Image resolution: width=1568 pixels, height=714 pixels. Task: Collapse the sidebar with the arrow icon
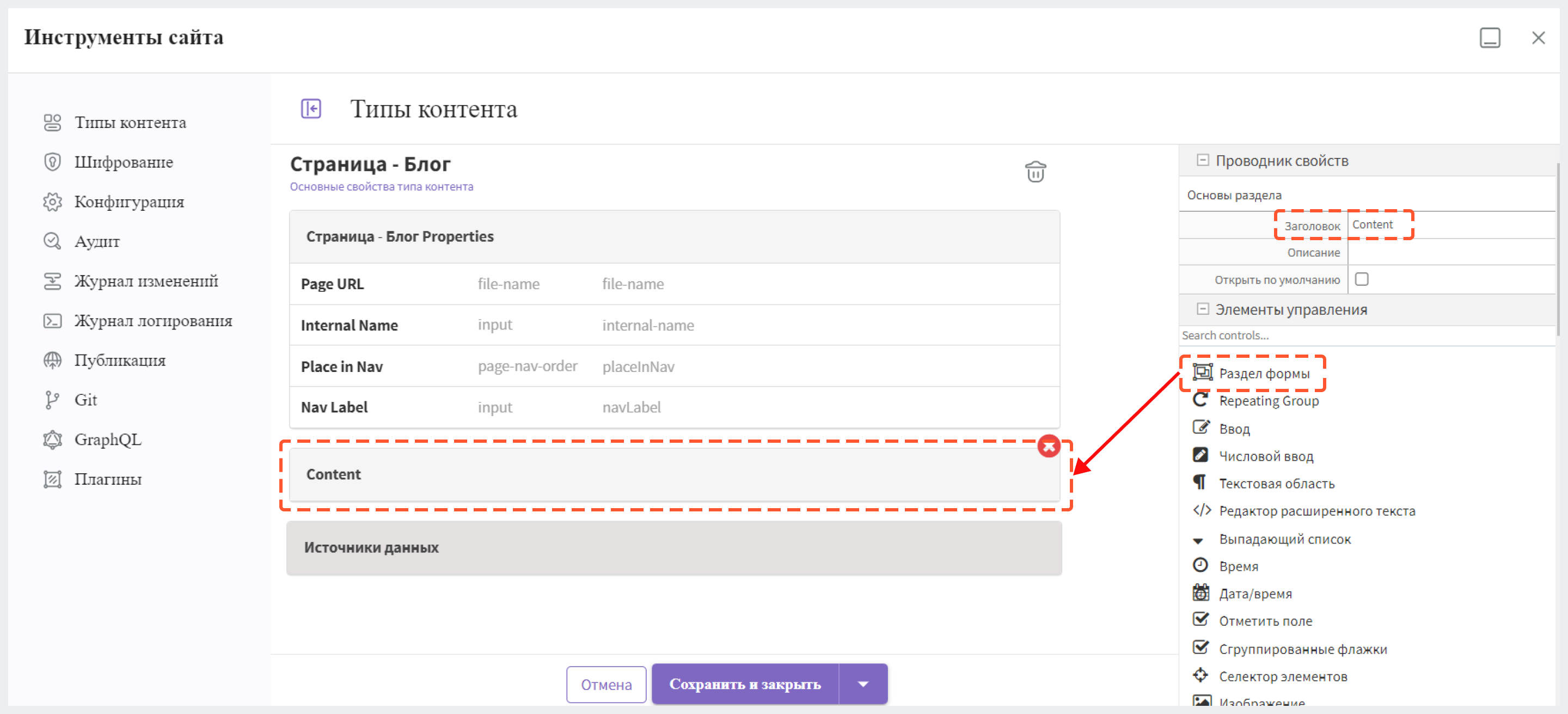pos(311,109)
